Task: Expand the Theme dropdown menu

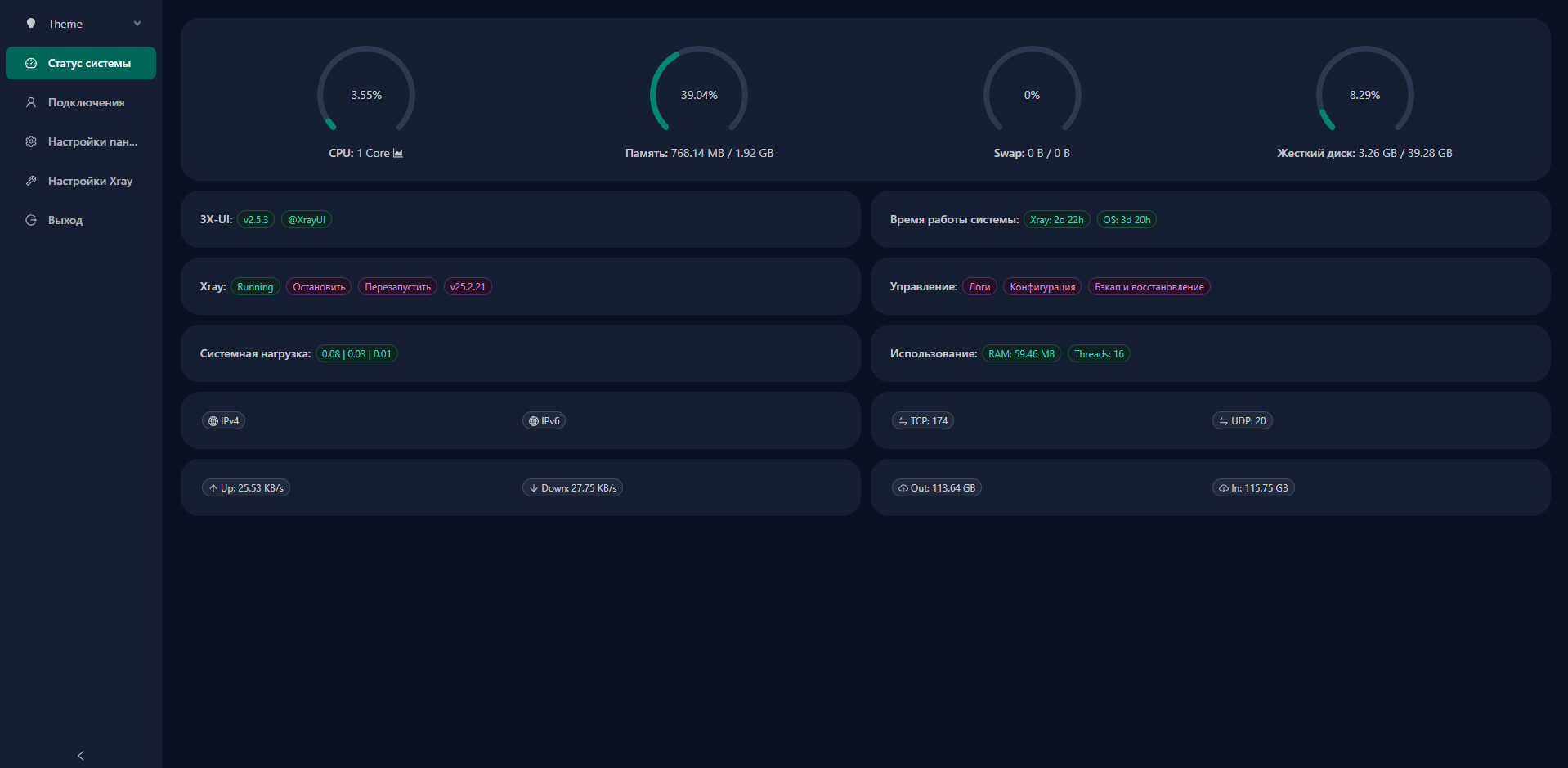Action: click(137, 24)
